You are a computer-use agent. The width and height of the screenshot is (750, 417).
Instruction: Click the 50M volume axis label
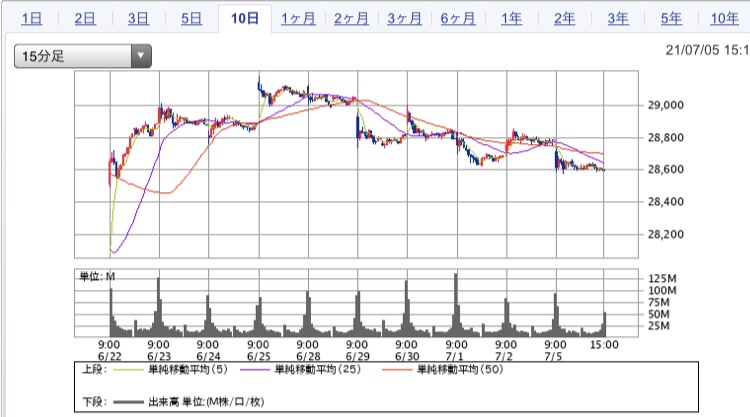[x=659, y=314]
